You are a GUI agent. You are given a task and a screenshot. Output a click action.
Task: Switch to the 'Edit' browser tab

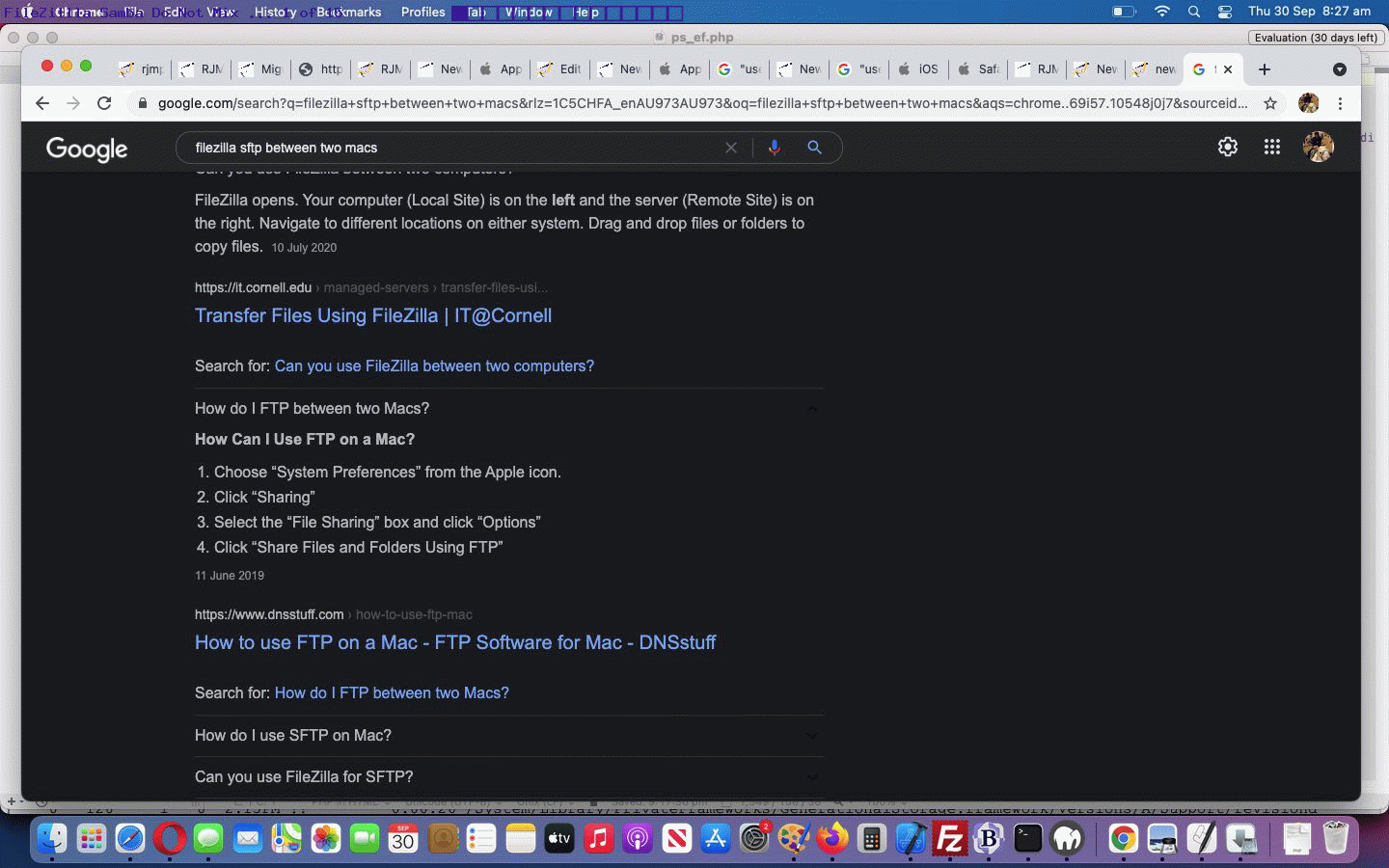pos(560,69)
